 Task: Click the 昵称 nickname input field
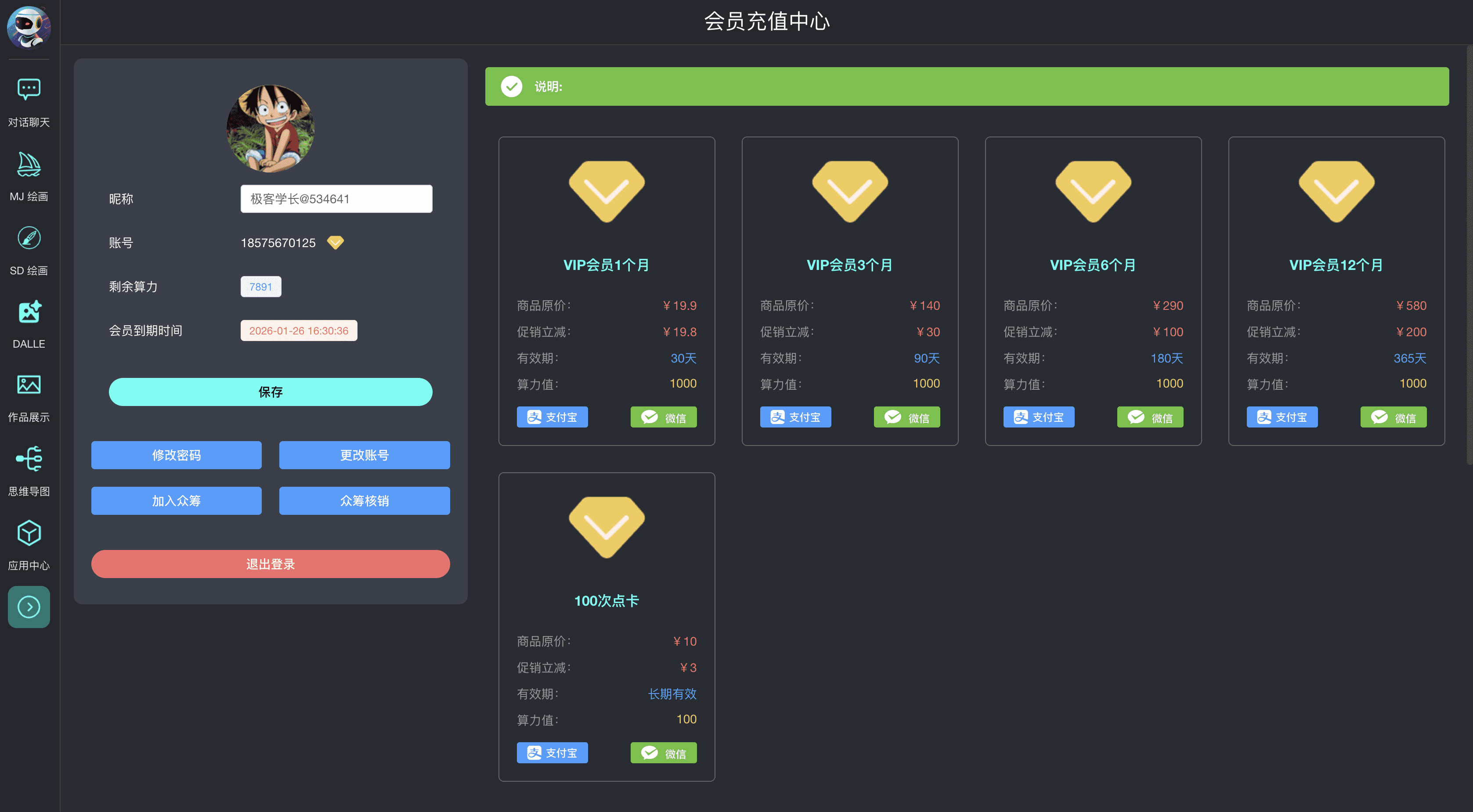[x=336, y=199]
